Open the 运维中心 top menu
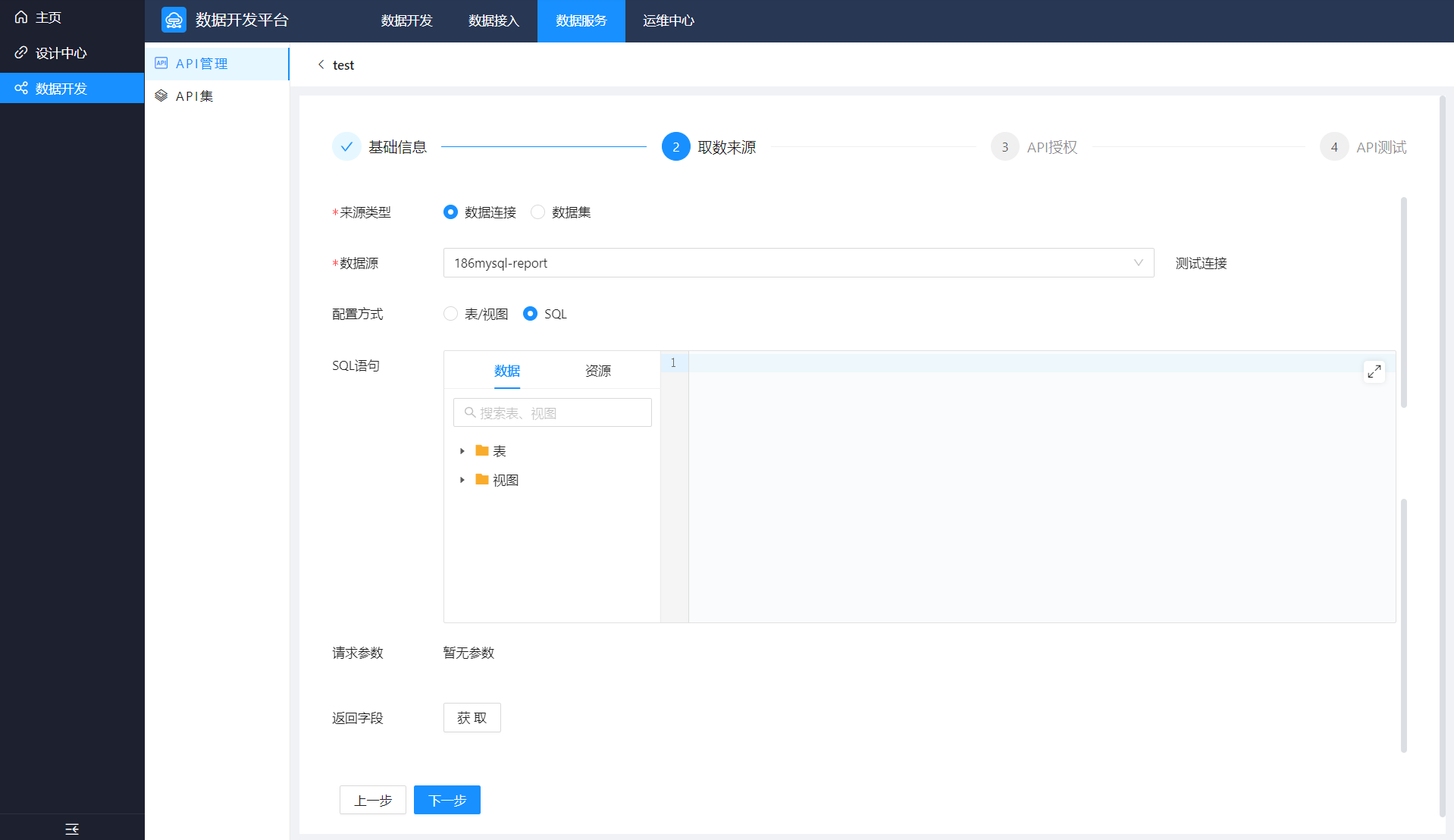The width and height of the screenshot is (1454, 840). click(x=668, y=20)
